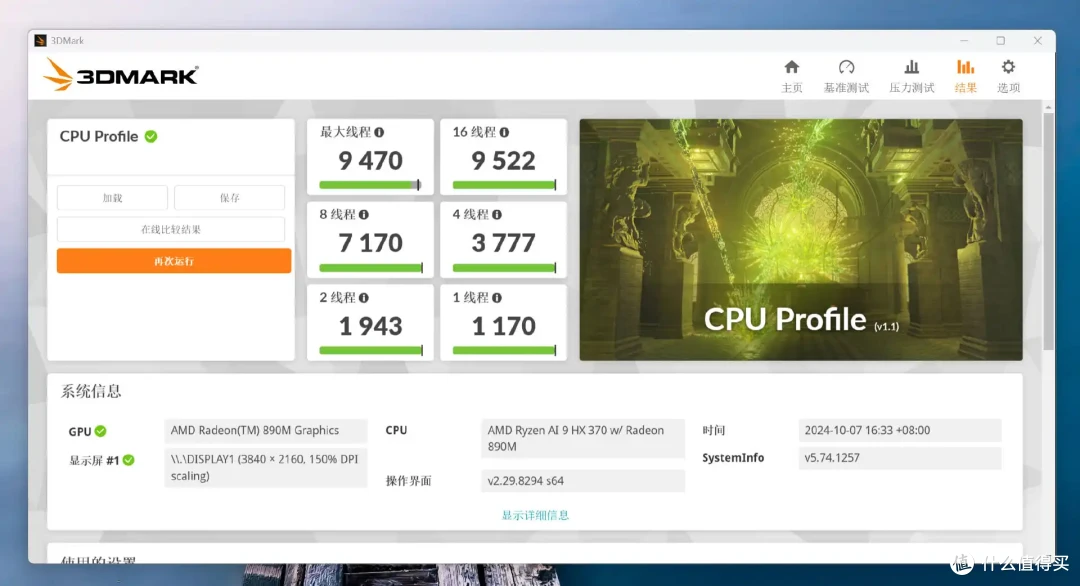Click the 7 170 score value
Image resolution: width=1080 pixels, height=586 pixels.
click(371, 243)
